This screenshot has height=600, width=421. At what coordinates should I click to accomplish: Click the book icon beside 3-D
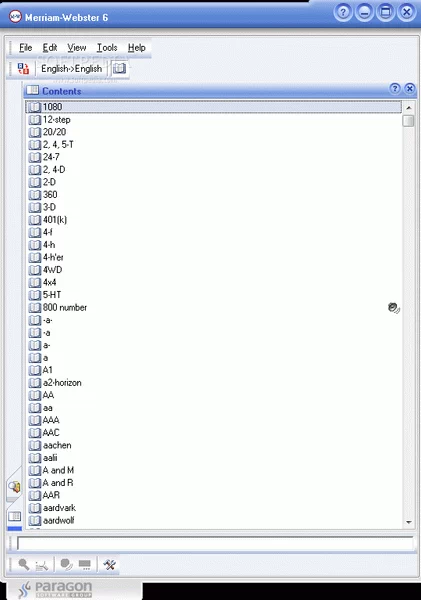(35, 207)
